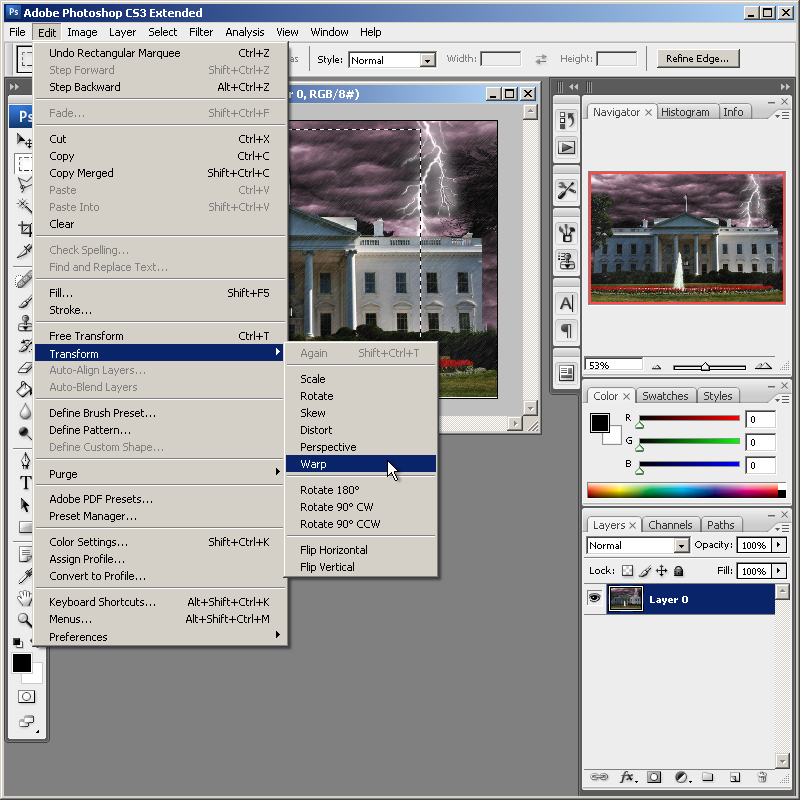Expand the Preferences submenu
Viewport: 800px width, 800px height.
pos(160,636)
